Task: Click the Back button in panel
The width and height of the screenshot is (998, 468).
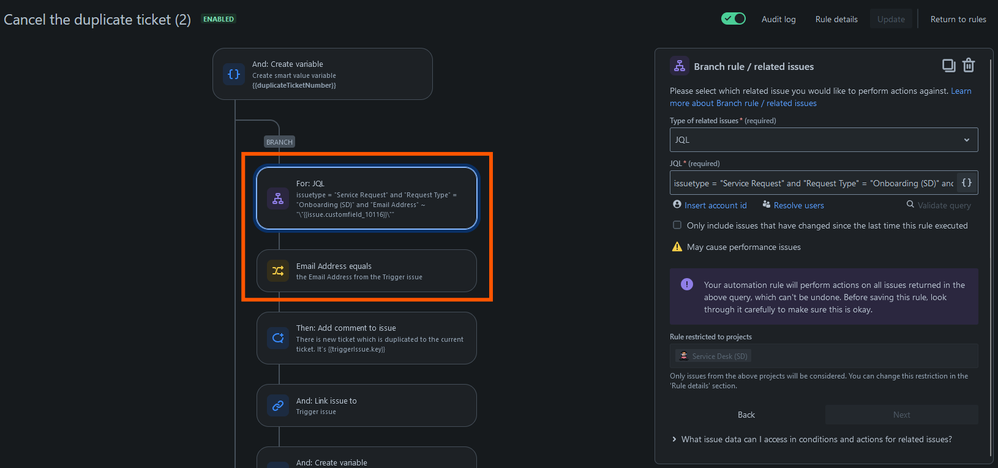Action: 746,415
